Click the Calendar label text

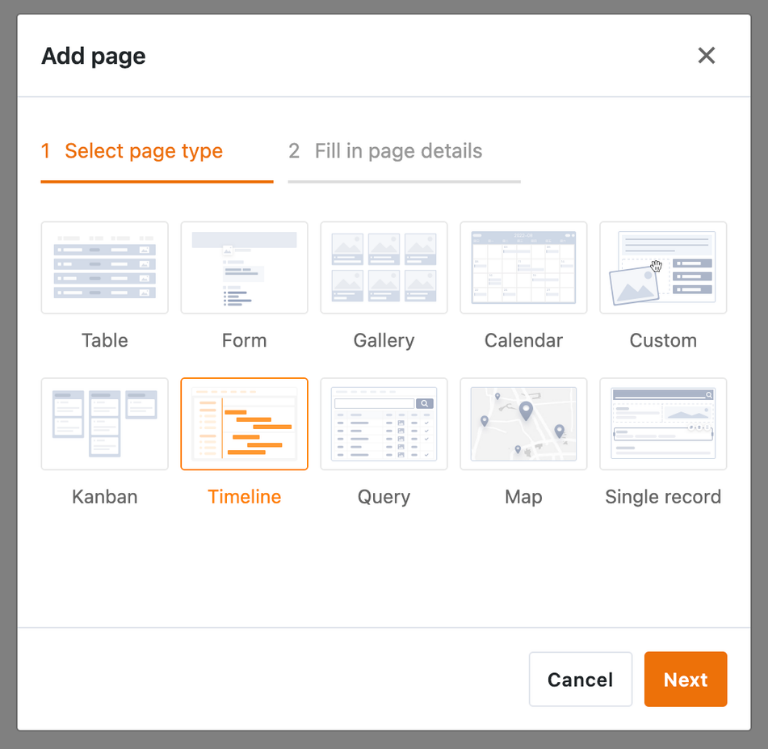[x=524, y=340]
